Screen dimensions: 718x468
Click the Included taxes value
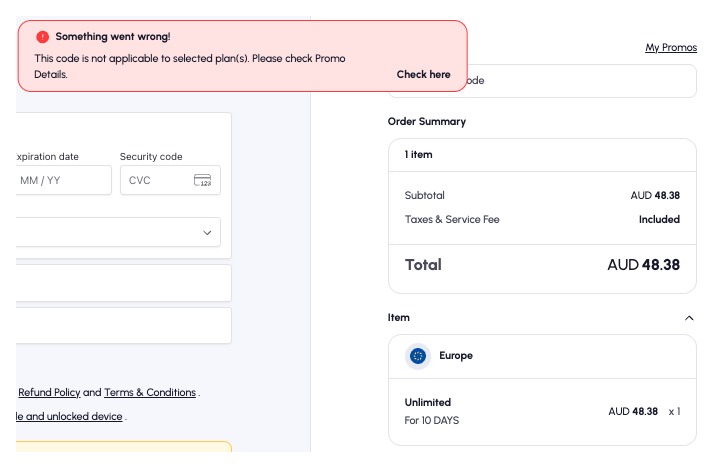pyautogui.click(x=659, y=219)
